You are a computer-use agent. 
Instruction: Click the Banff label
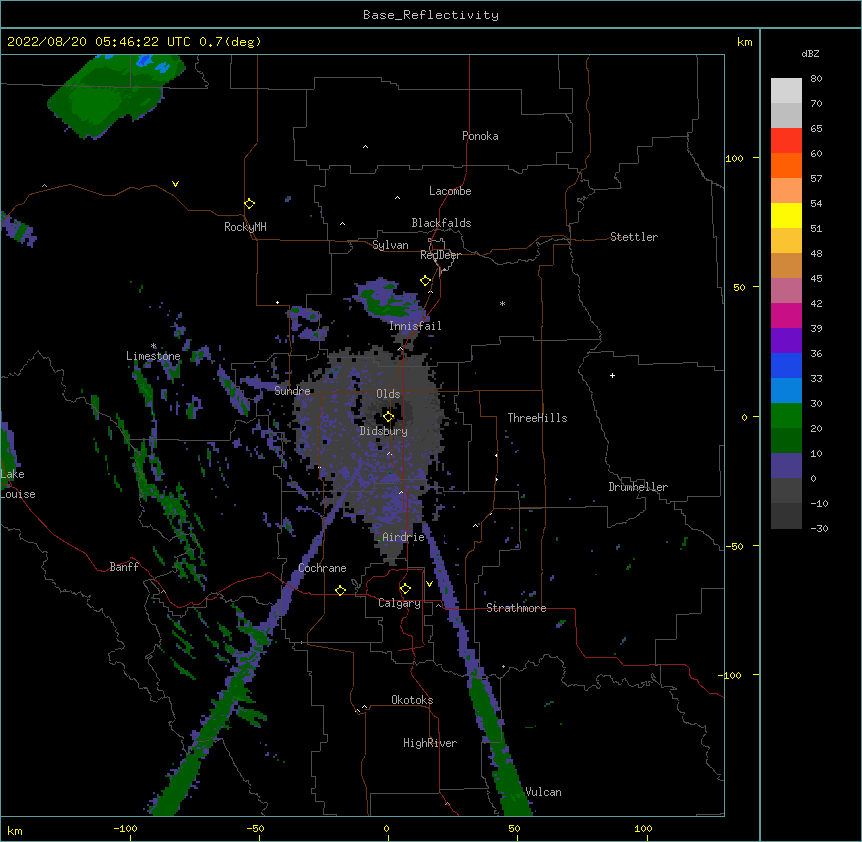coord(124,567)
